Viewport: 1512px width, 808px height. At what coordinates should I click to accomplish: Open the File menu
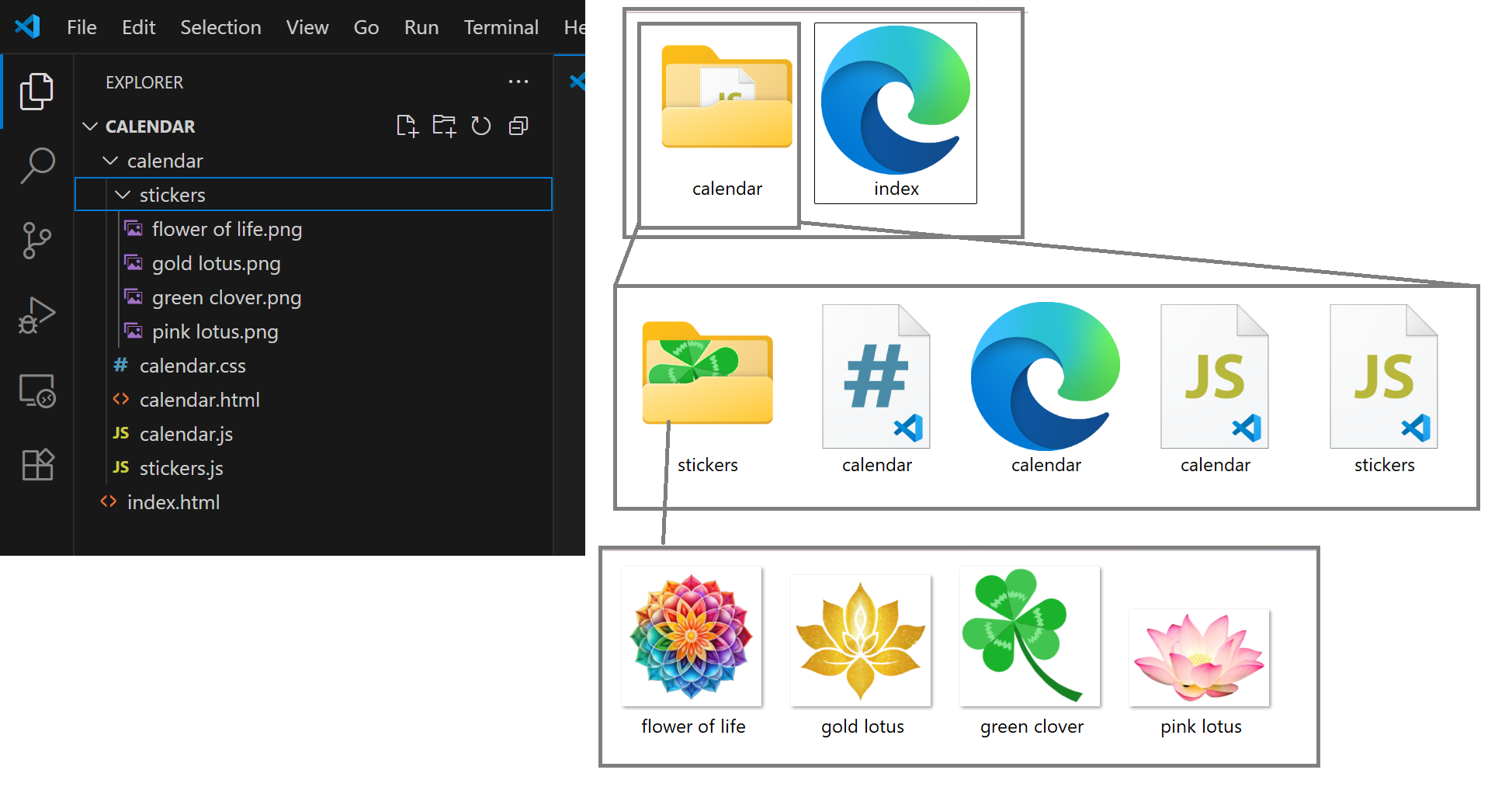(81, 27)
